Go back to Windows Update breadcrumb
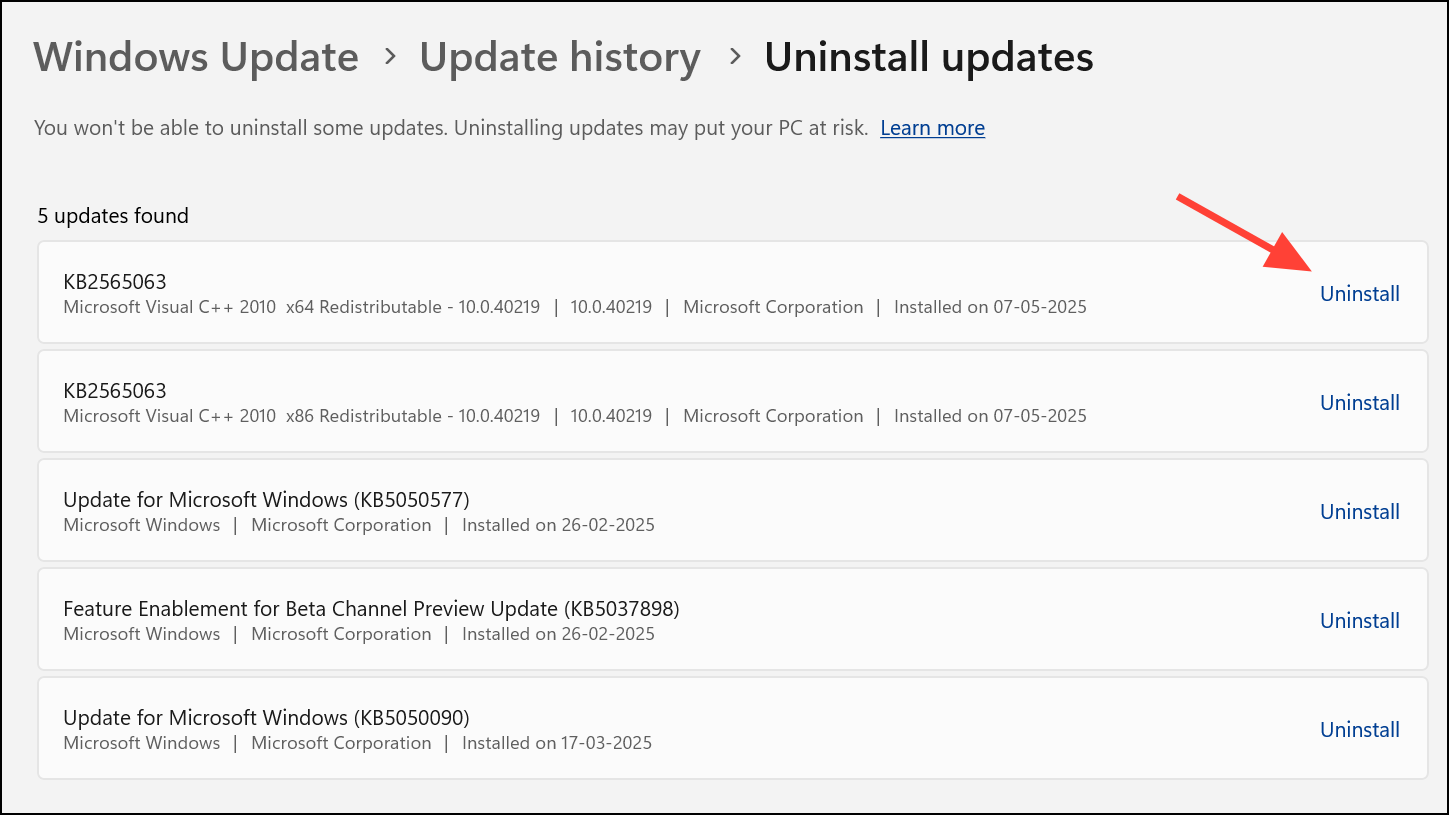This screenshot has width=1449, height=815. [x=196, y=57]
